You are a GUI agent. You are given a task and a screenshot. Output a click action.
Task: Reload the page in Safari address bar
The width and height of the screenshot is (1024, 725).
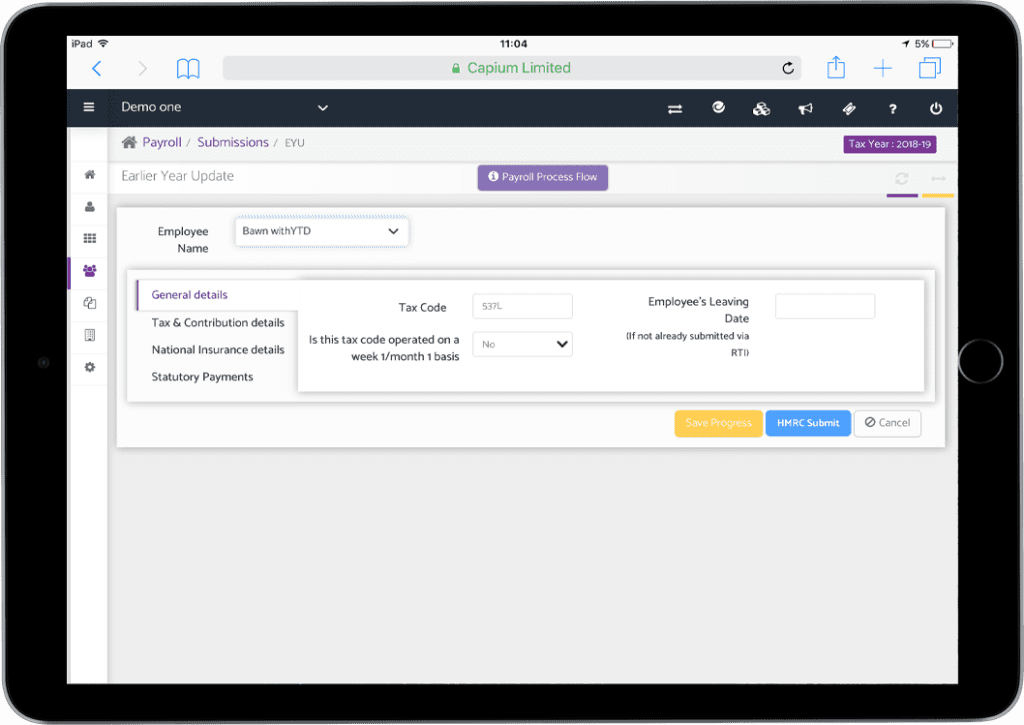(x=788, y=68)
